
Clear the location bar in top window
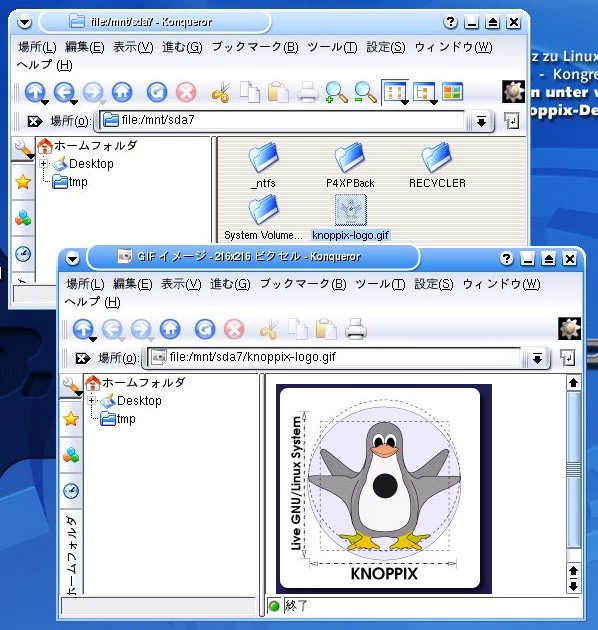coord(35,121)
